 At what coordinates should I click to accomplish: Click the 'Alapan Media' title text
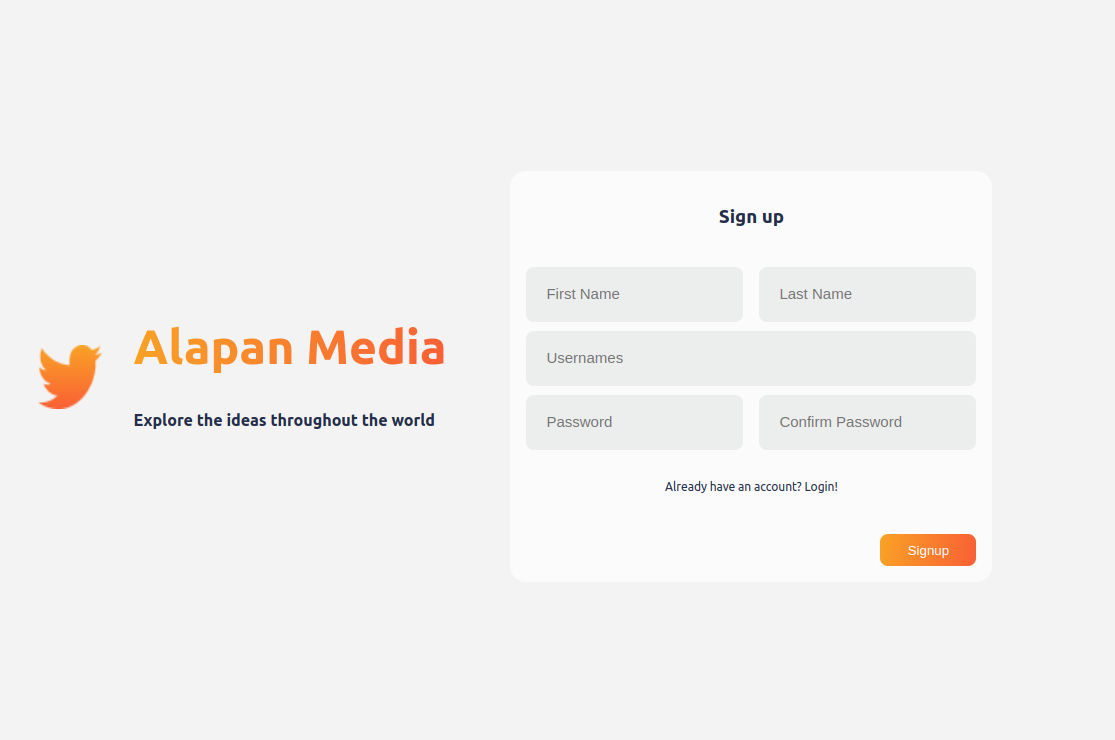pyautogui.click(x=289, y=348)
